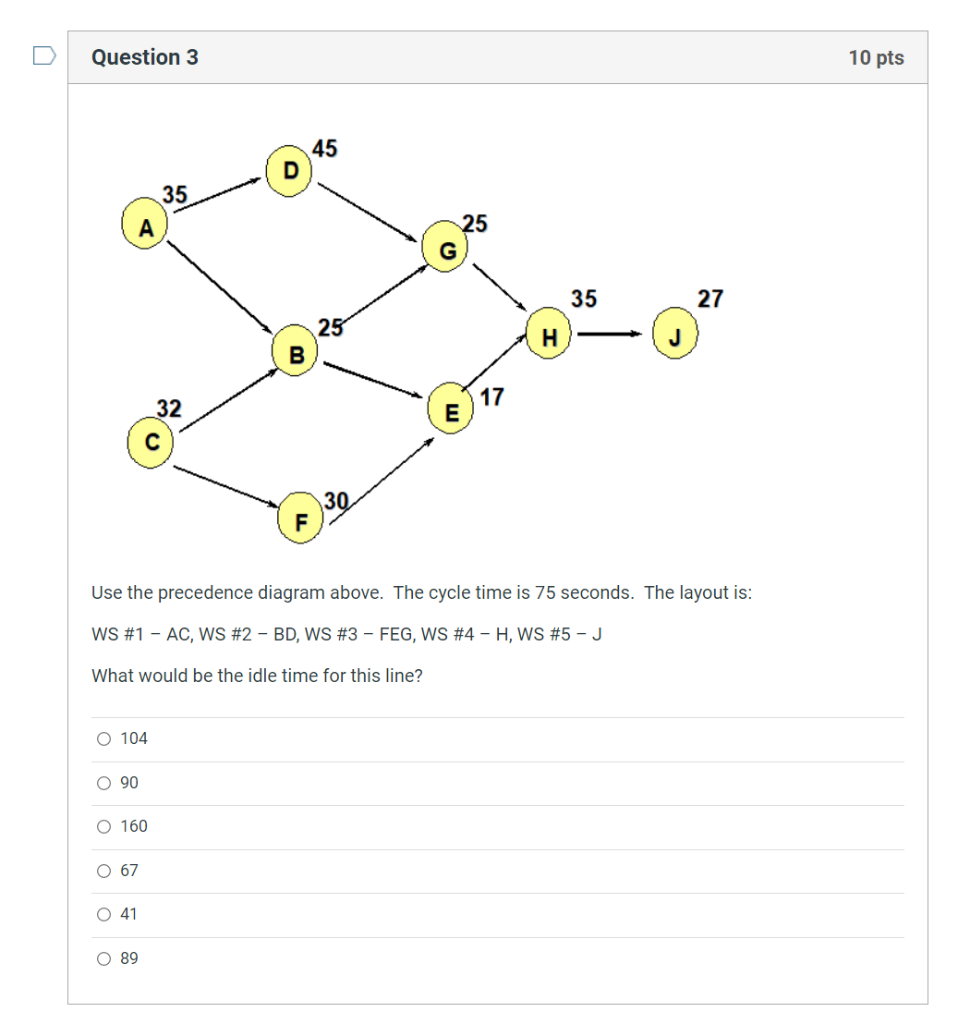Click the Question 3 header label
The height and width of the screenshot is (1024, 958).
(x=144, y=57)
